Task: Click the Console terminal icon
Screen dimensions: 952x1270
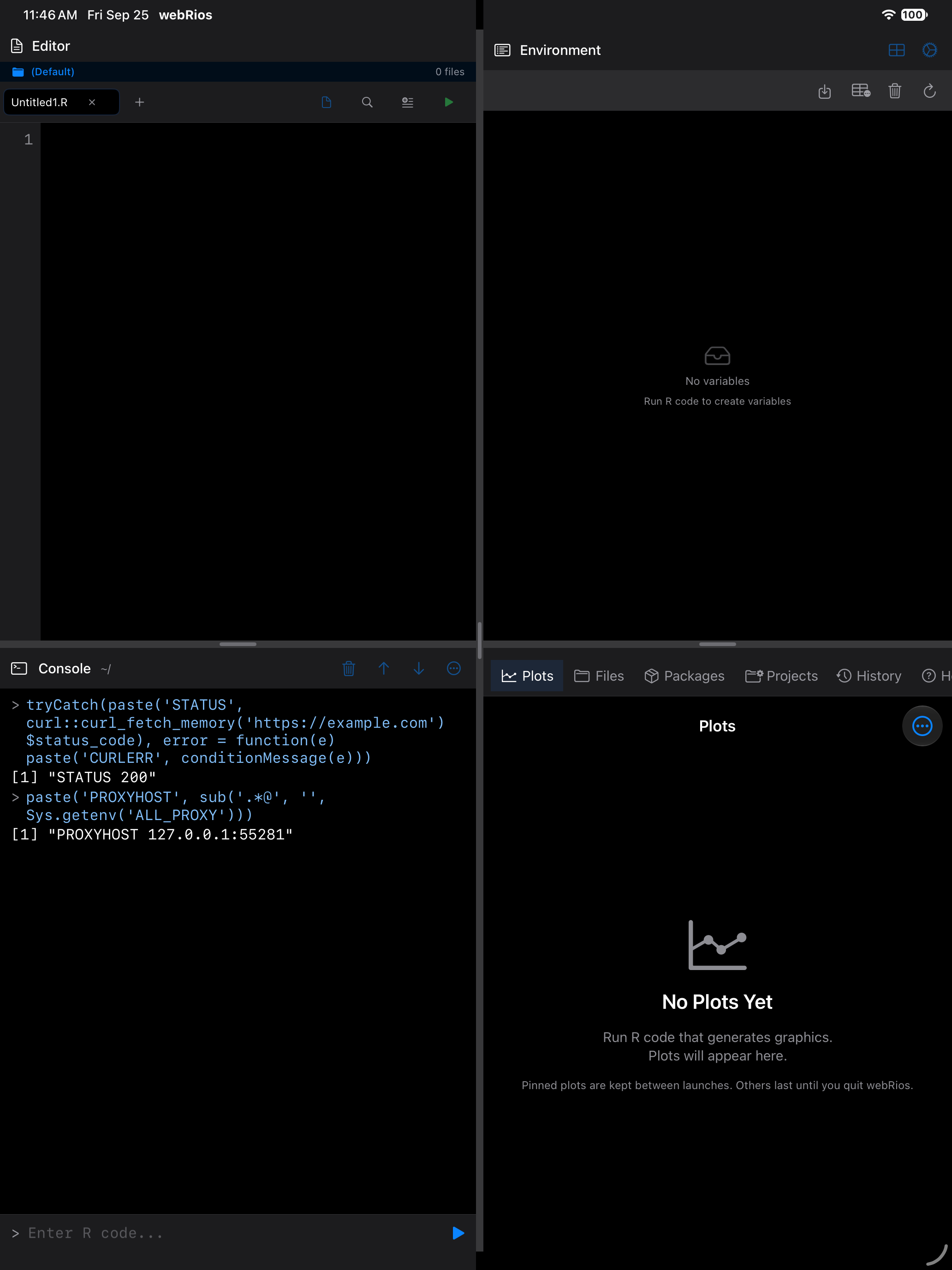Action: tap(19, 668)
